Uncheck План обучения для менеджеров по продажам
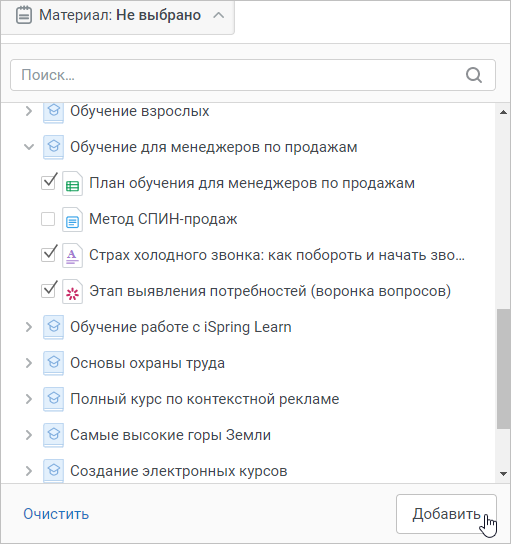The image size is (511, 544). click(x=48, y=182)
